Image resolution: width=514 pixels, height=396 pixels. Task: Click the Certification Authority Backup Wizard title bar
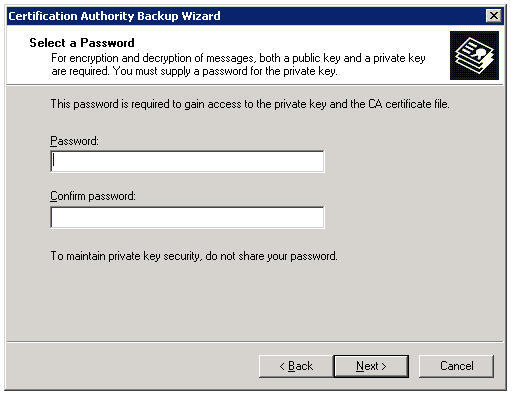pos(247,16)
